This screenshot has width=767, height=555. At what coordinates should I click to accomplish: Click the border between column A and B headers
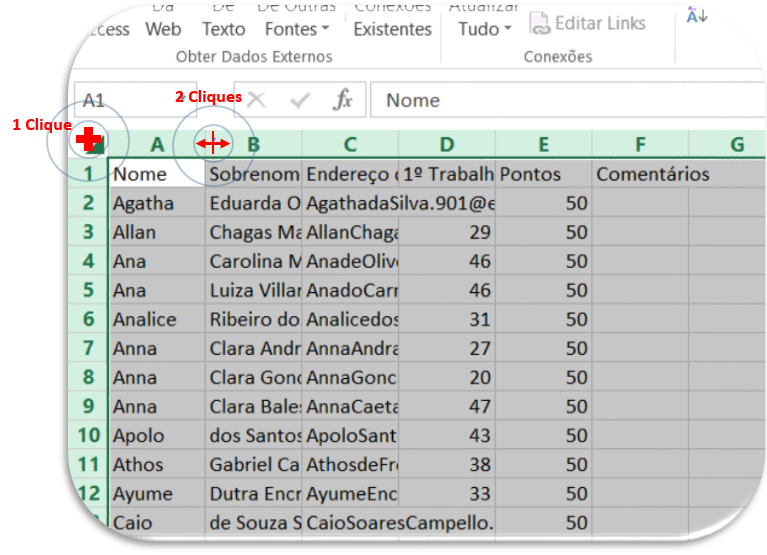pos(205,144)
